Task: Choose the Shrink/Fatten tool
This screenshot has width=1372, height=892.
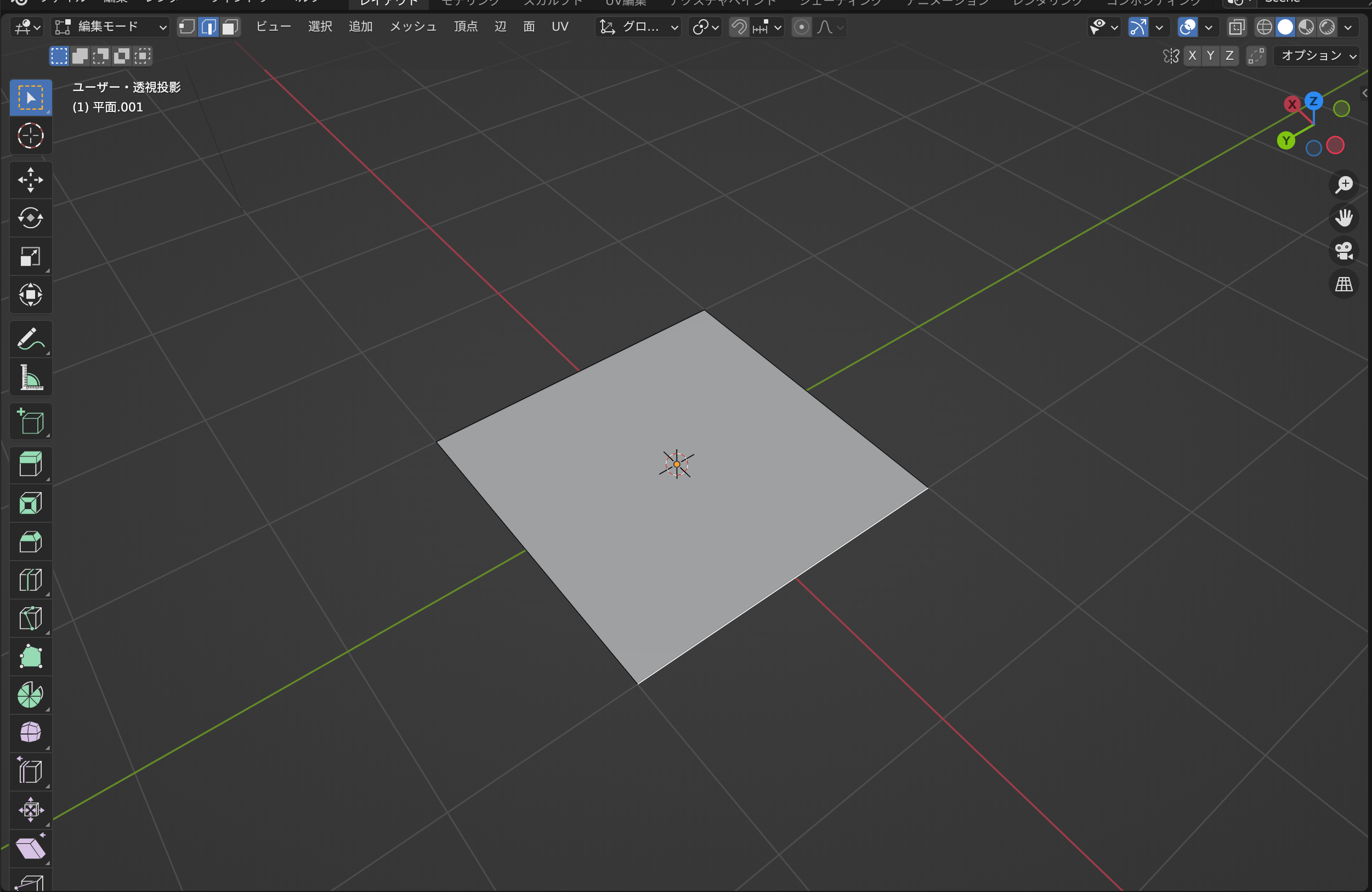Action: point(31,810)
